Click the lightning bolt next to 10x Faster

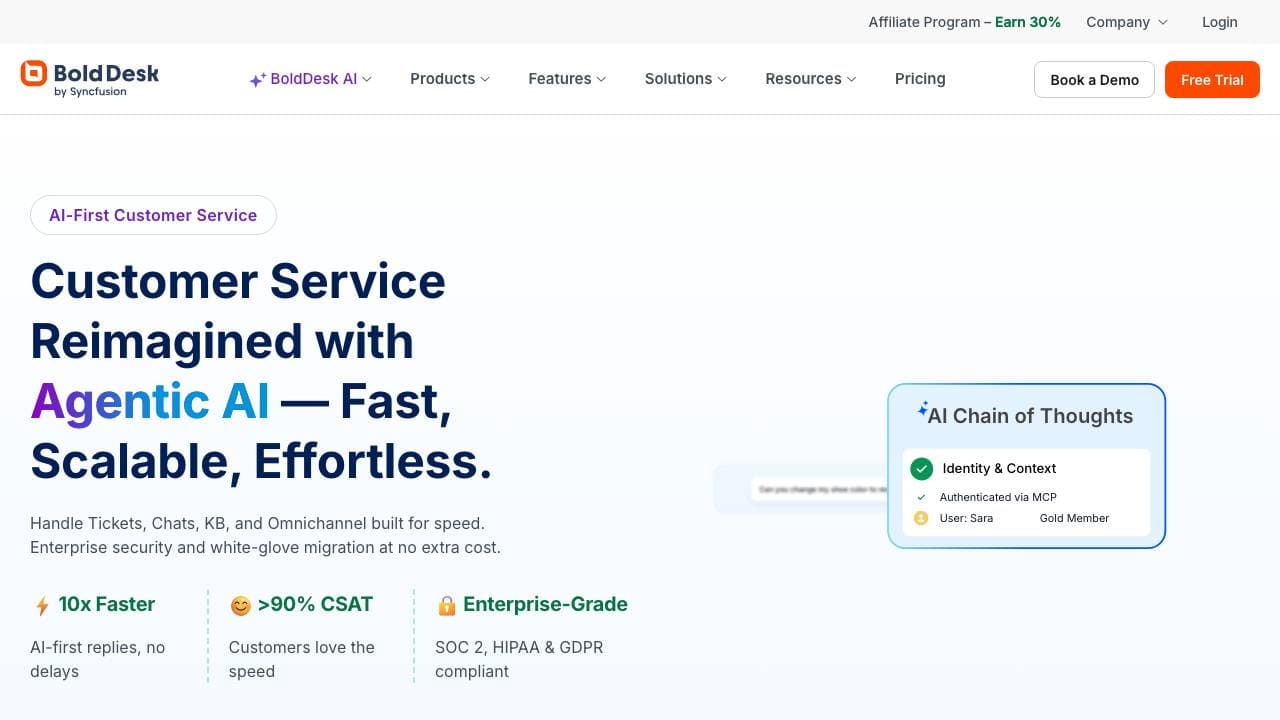(41, 604)
